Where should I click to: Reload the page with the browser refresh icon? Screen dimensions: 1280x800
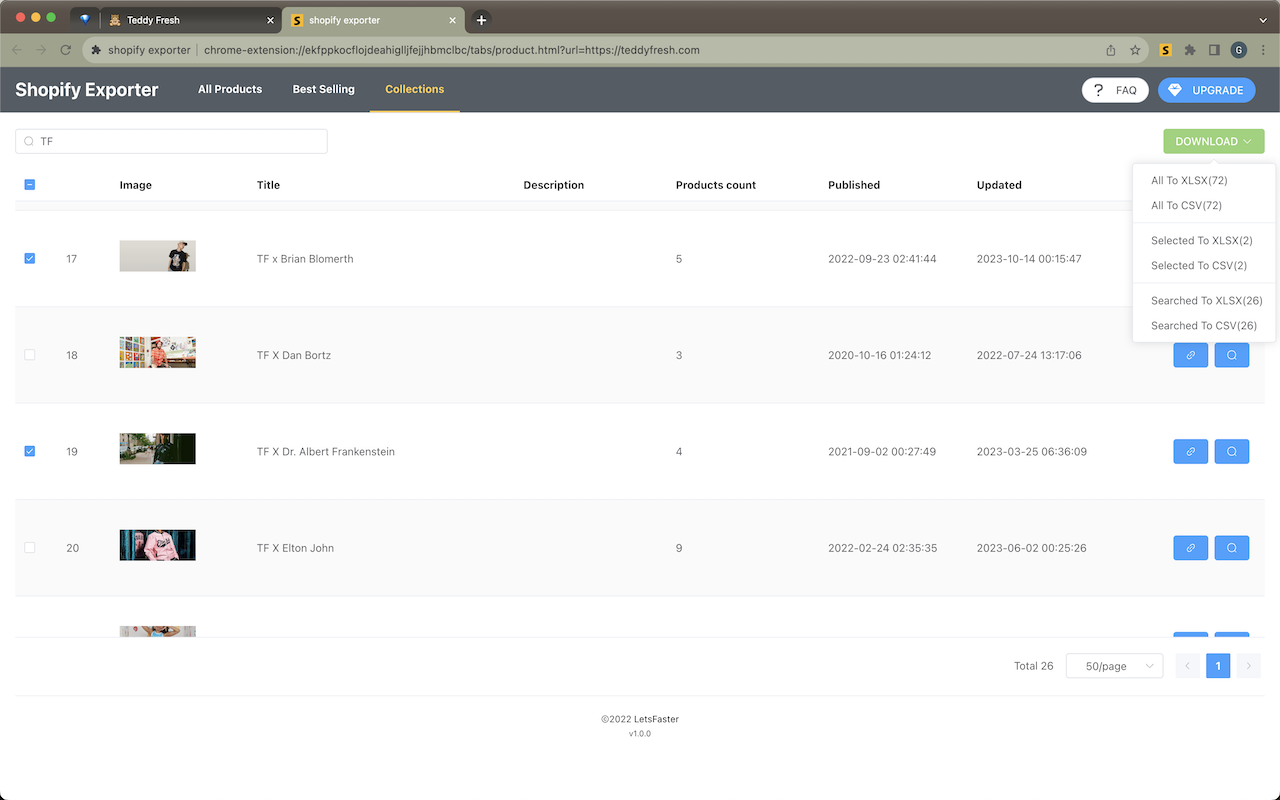66,50
